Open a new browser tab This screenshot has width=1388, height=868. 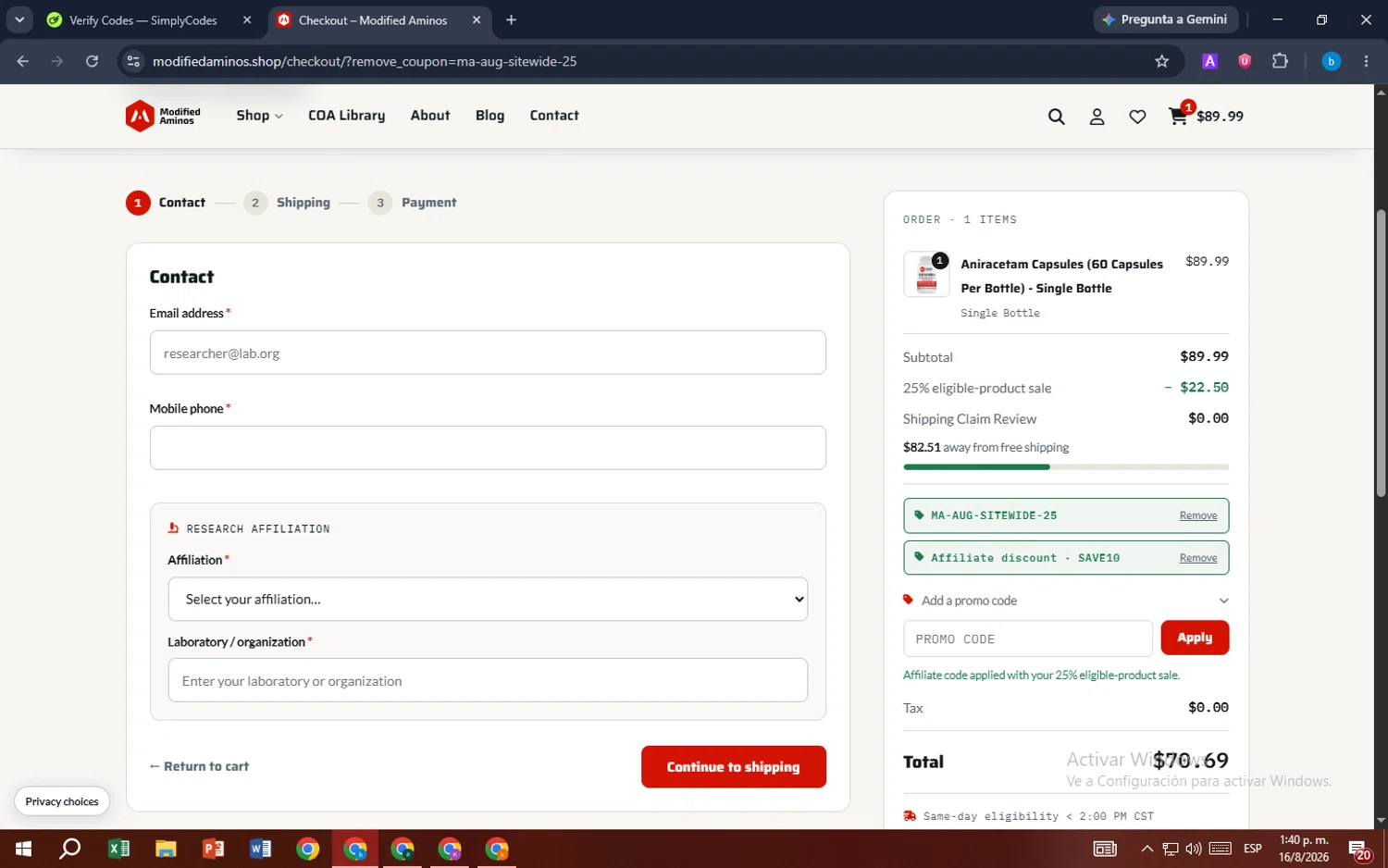coord(511,19)
